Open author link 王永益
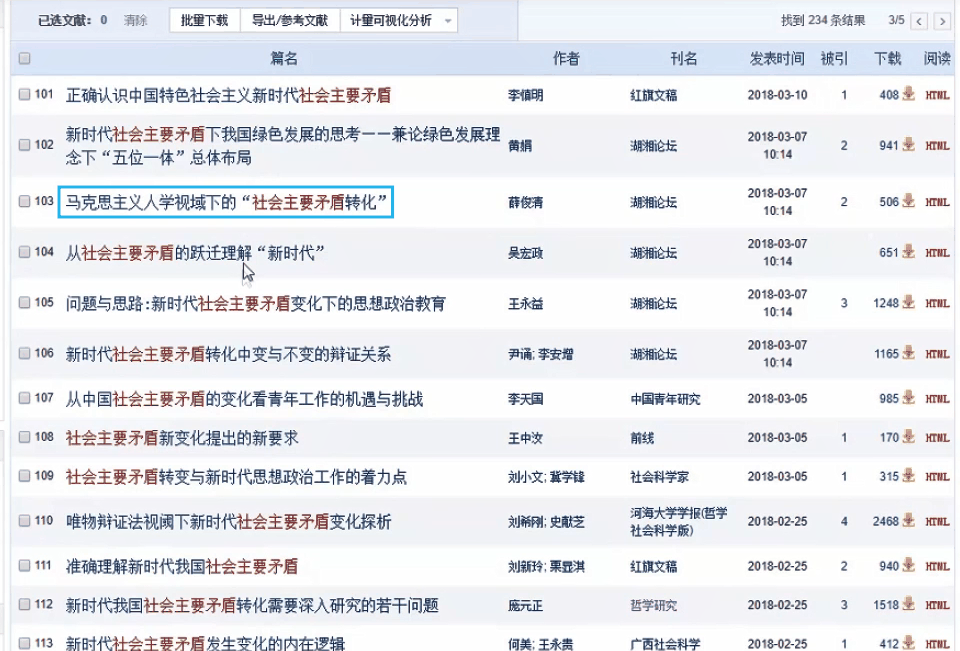Screen dimensions: 960x651 coord(525,304)
